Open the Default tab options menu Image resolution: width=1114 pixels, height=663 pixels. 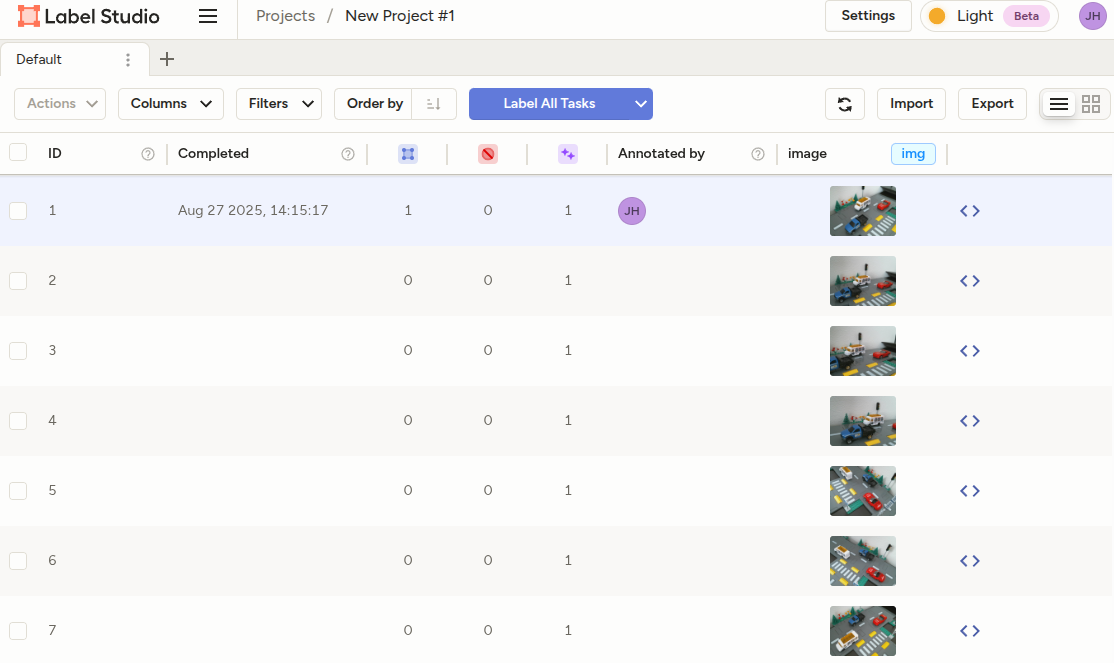point(128,60)
